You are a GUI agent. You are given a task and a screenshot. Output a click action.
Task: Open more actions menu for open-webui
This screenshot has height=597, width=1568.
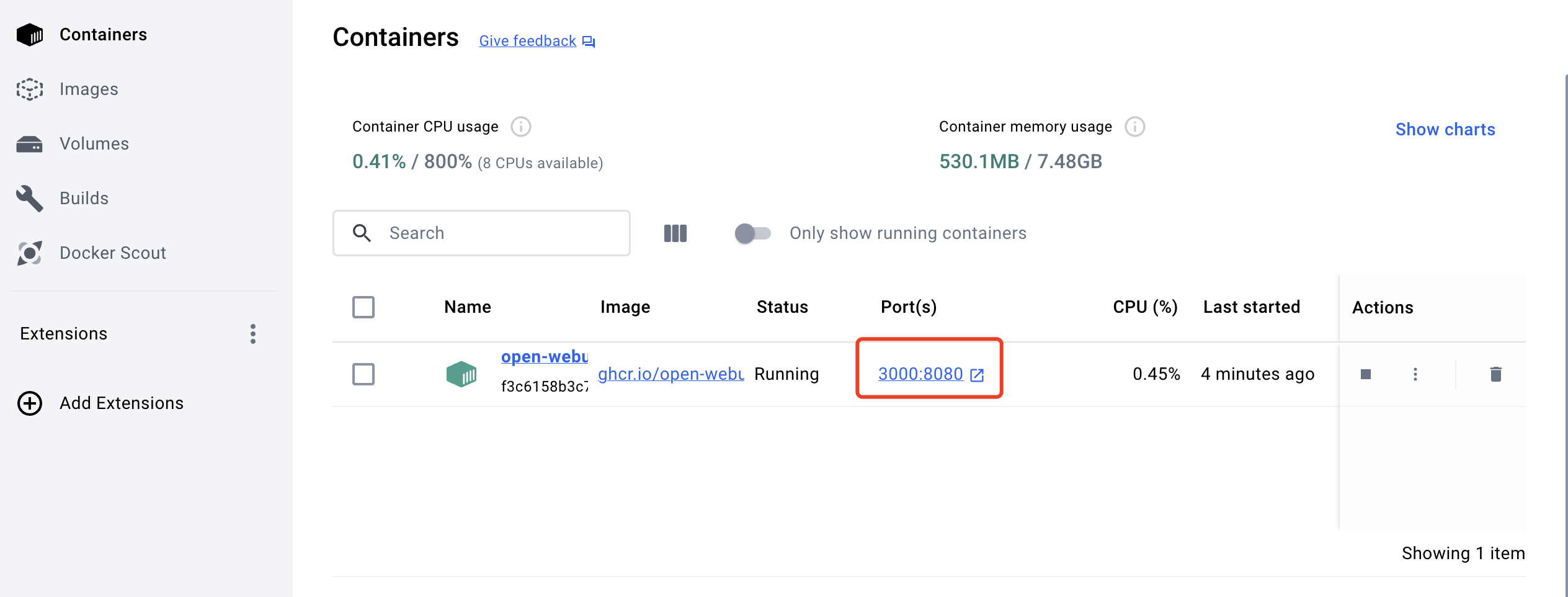[1415, 374]
